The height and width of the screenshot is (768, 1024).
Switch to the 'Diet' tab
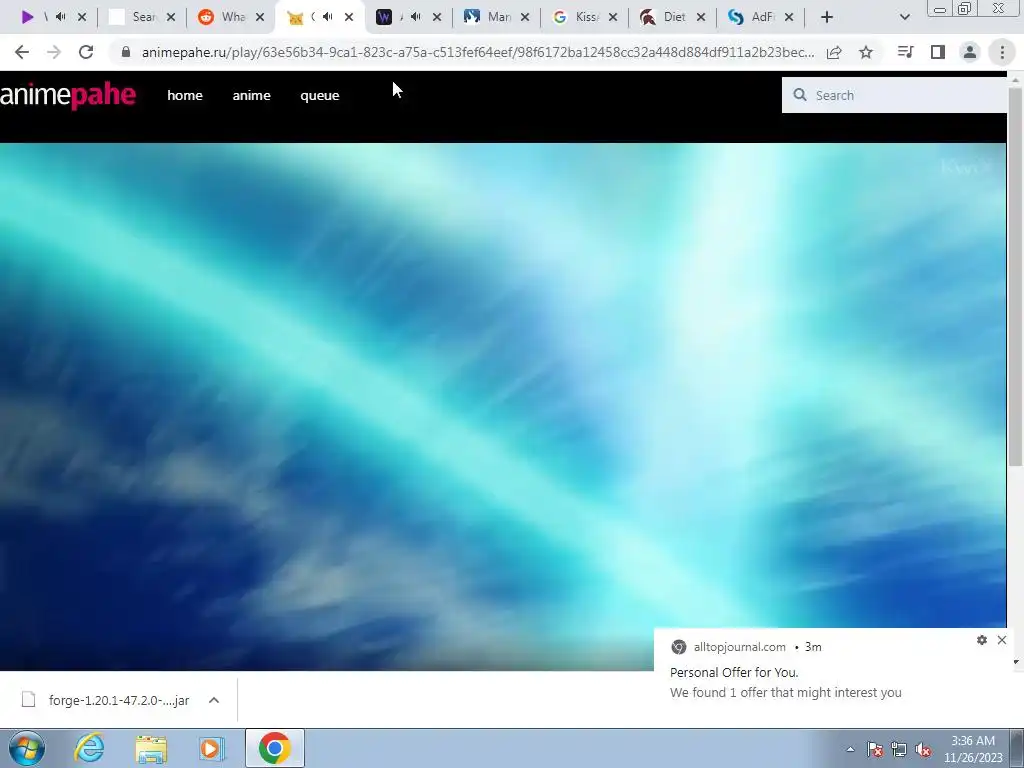tap(664, 17)
